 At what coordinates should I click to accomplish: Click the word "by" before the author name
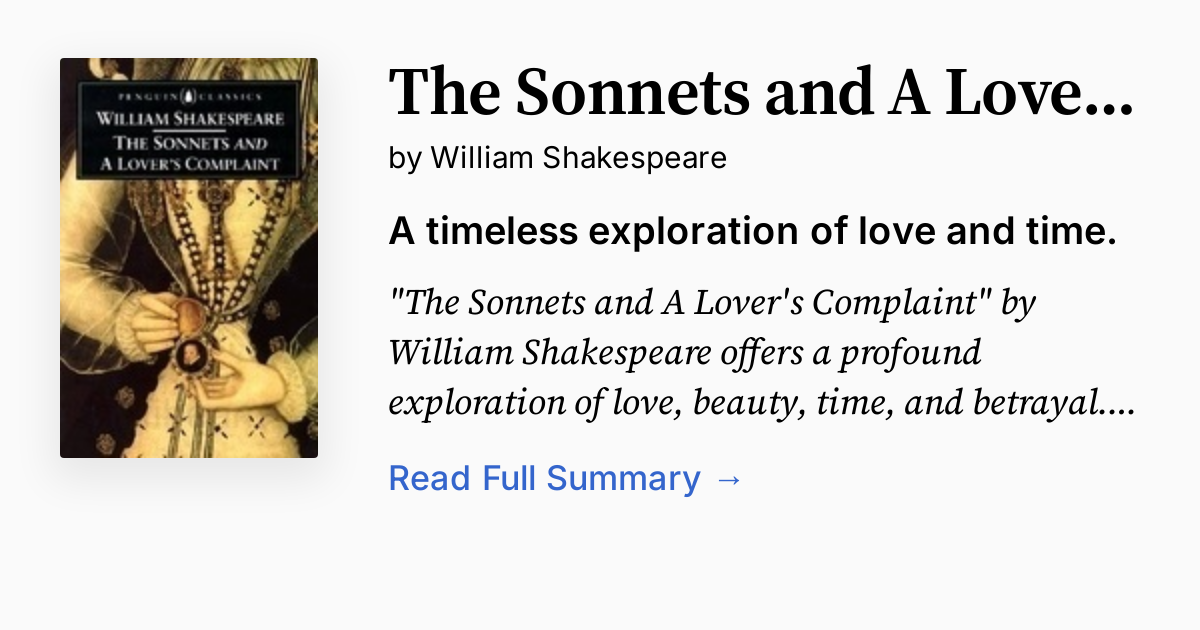(x=405, y=158)
